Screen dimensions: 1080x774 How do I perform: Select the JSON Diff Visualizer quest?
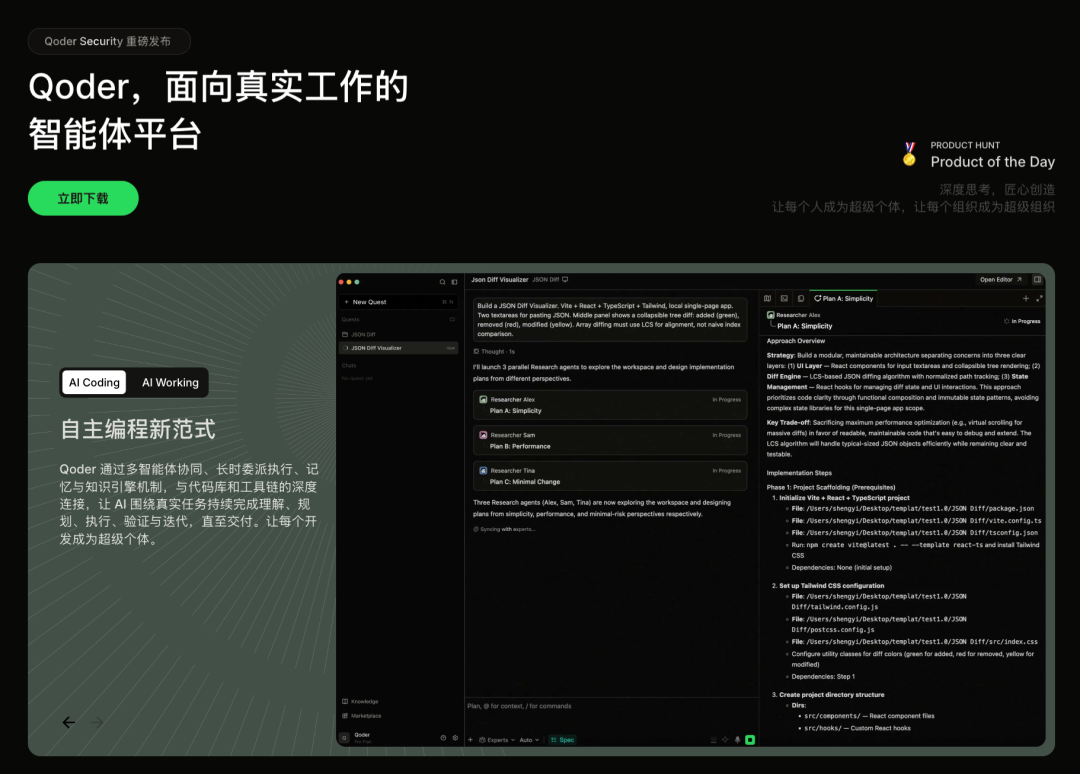point(399,348)
